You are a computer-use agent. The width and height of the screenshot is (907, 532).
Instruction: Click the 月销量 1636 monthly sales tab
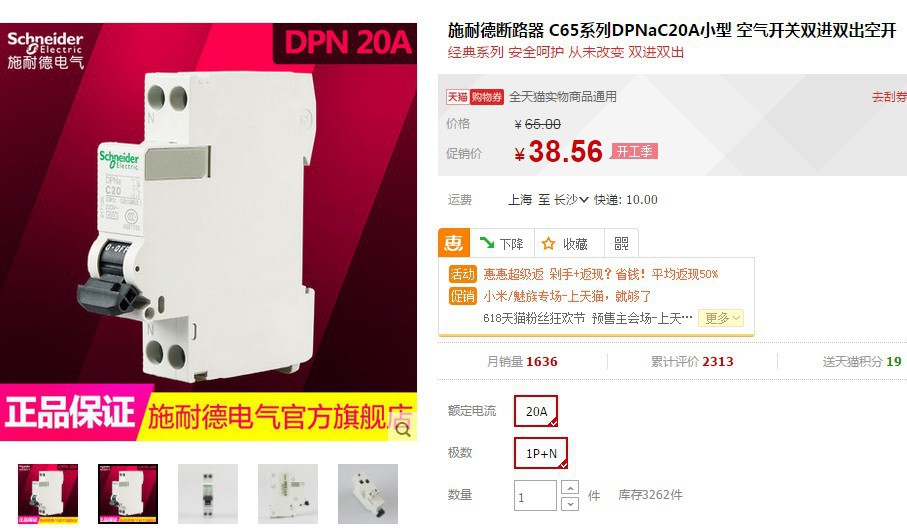(522, 361)
